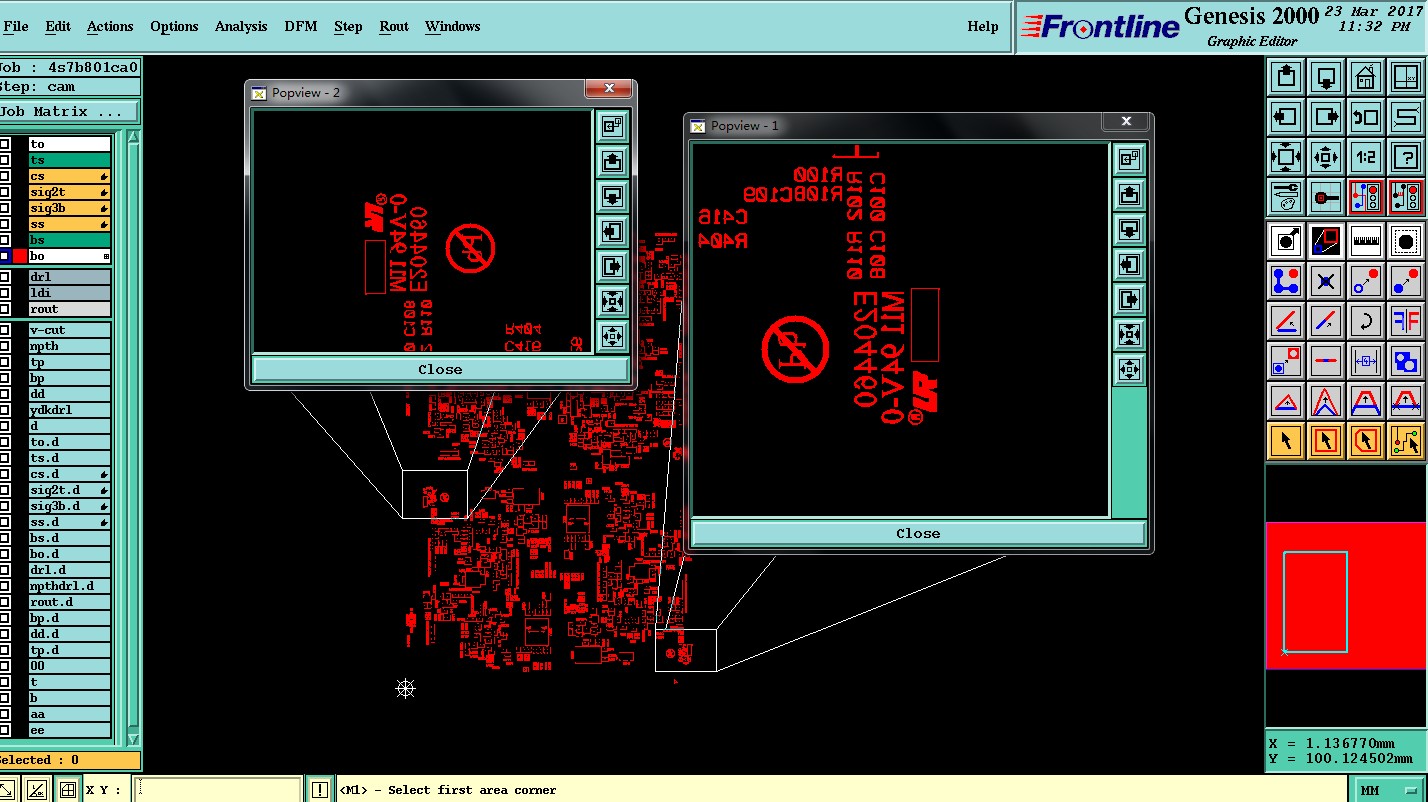Toggle the checkbox for layer bo
1428x802 pixels.
click(x=5, y=256)
